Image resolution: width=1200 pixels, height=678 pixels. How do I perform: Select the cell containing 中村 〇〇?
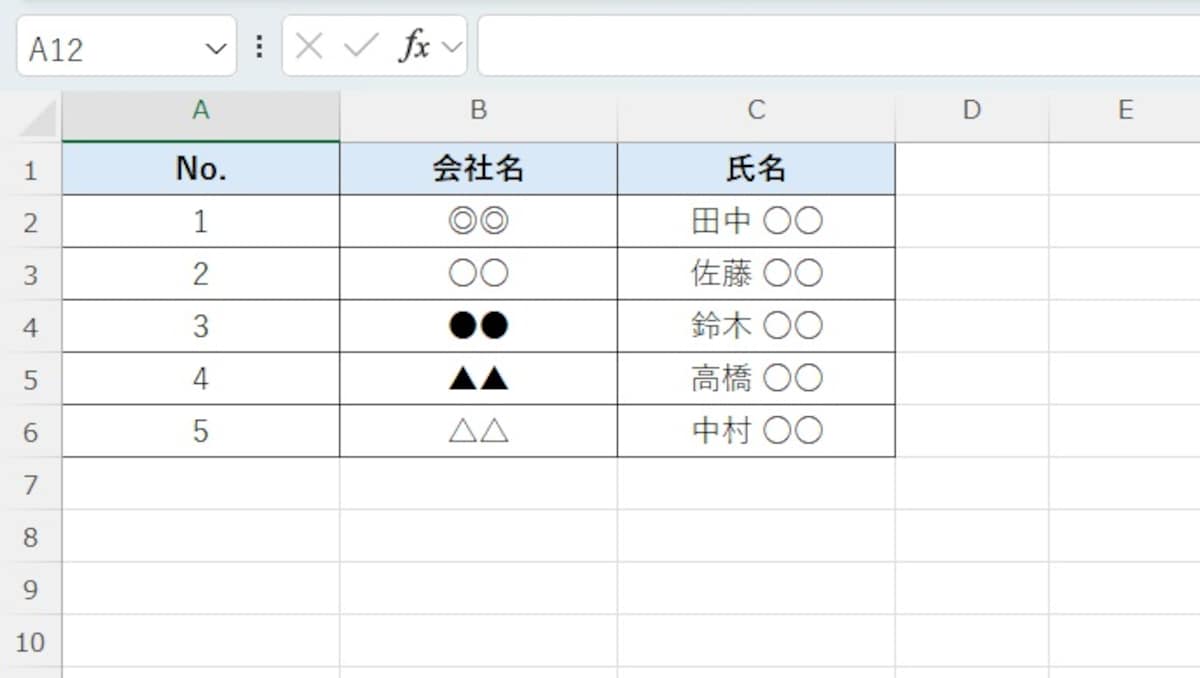756,430
